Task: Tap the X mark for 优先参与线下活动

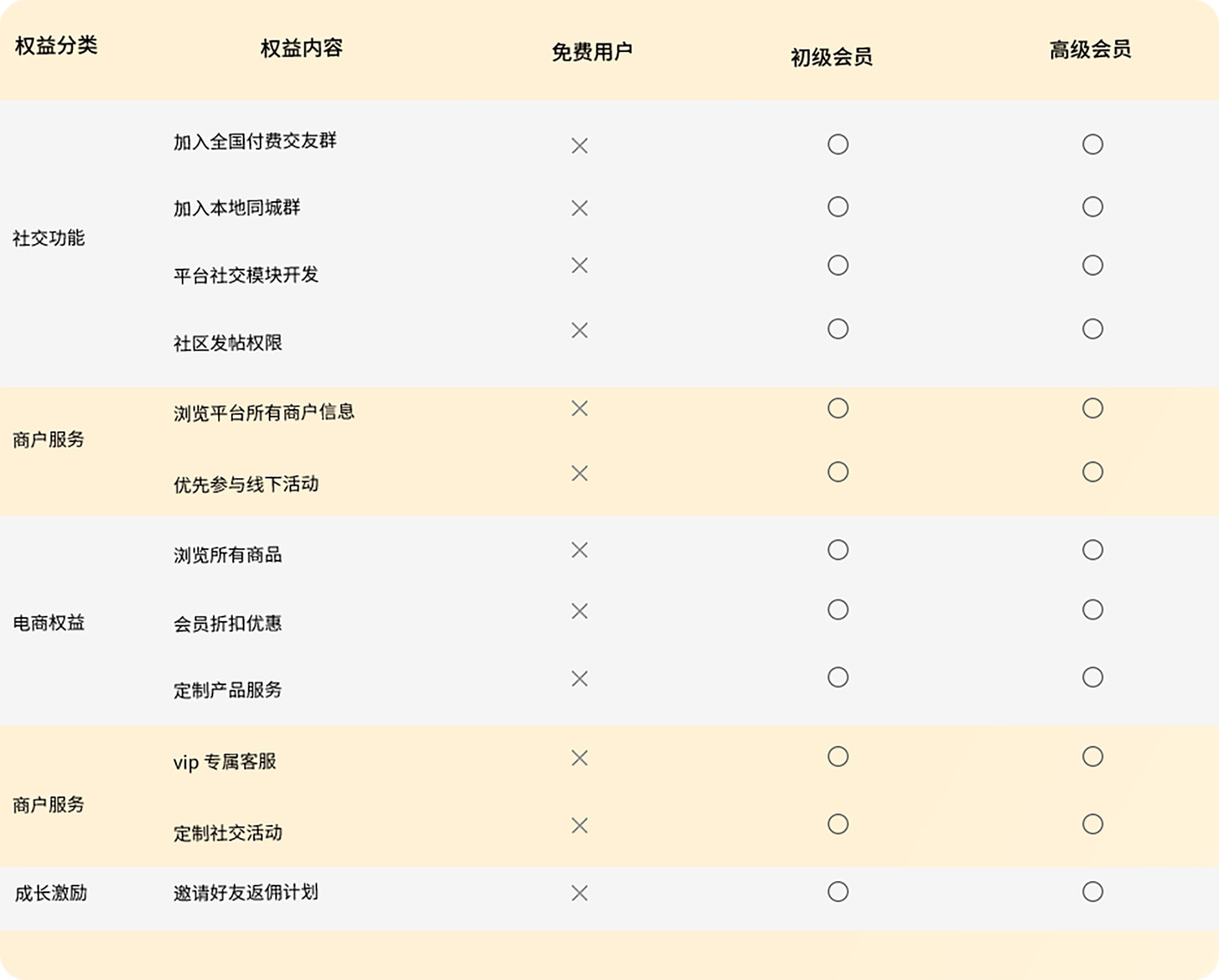Action: coord(579,473)
